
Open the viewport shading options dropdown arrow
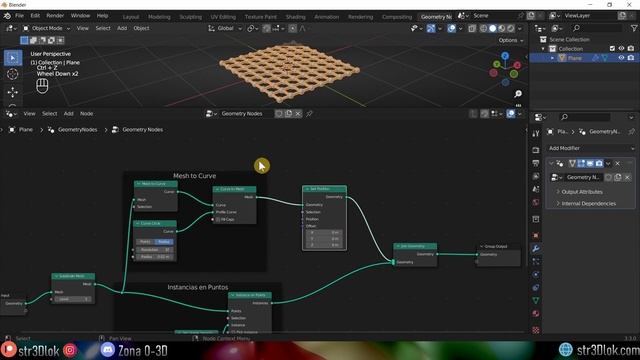coord(520,28)
